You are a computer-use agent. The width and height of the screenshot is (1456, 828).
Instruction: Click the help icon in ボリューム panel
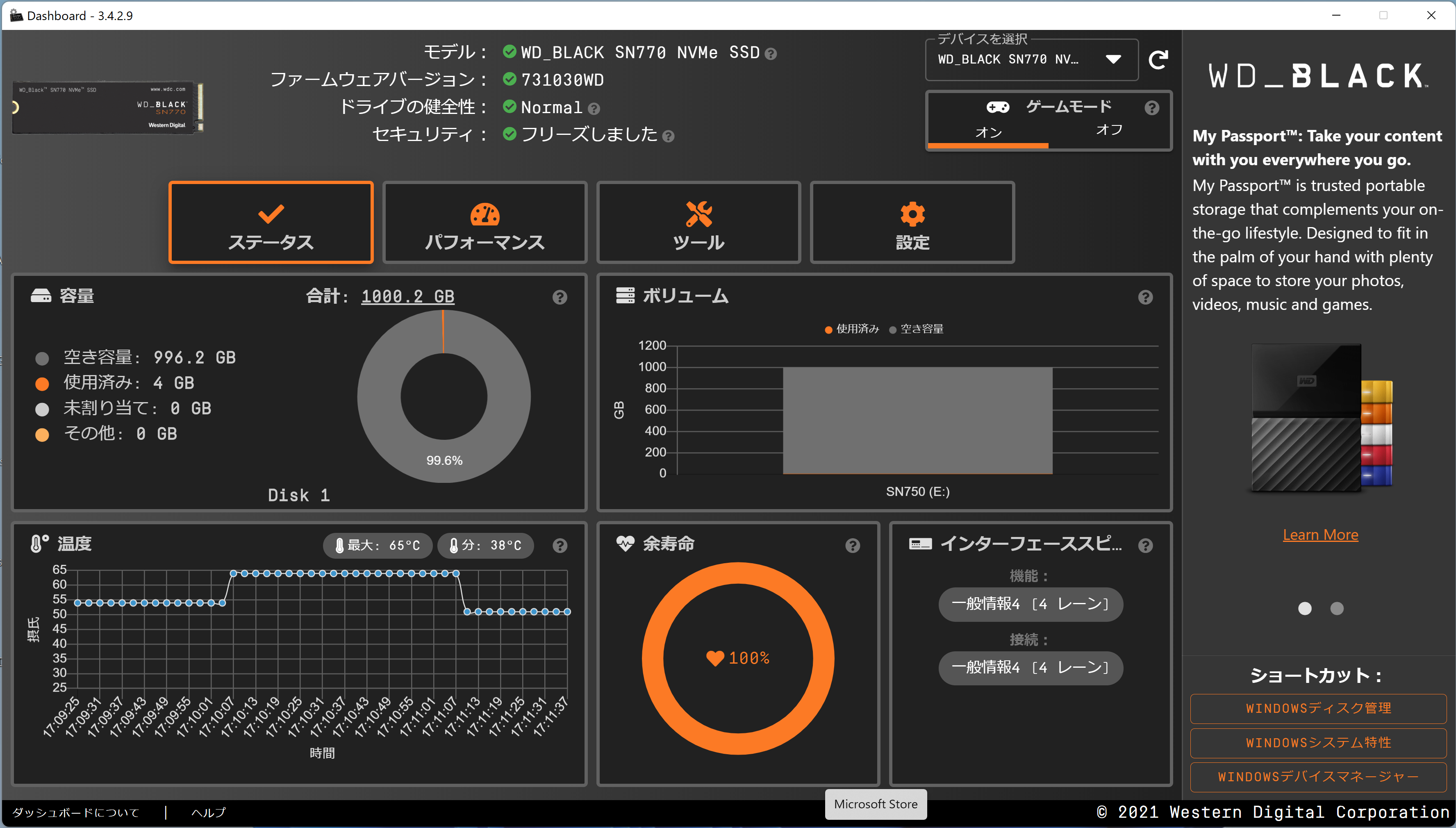coord(1145,298)
